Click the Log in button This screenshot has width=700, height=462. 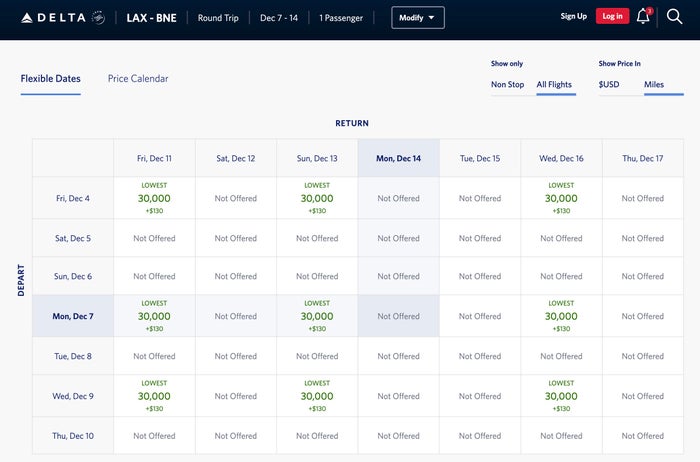pyautogui.click(x=612, y=16)
